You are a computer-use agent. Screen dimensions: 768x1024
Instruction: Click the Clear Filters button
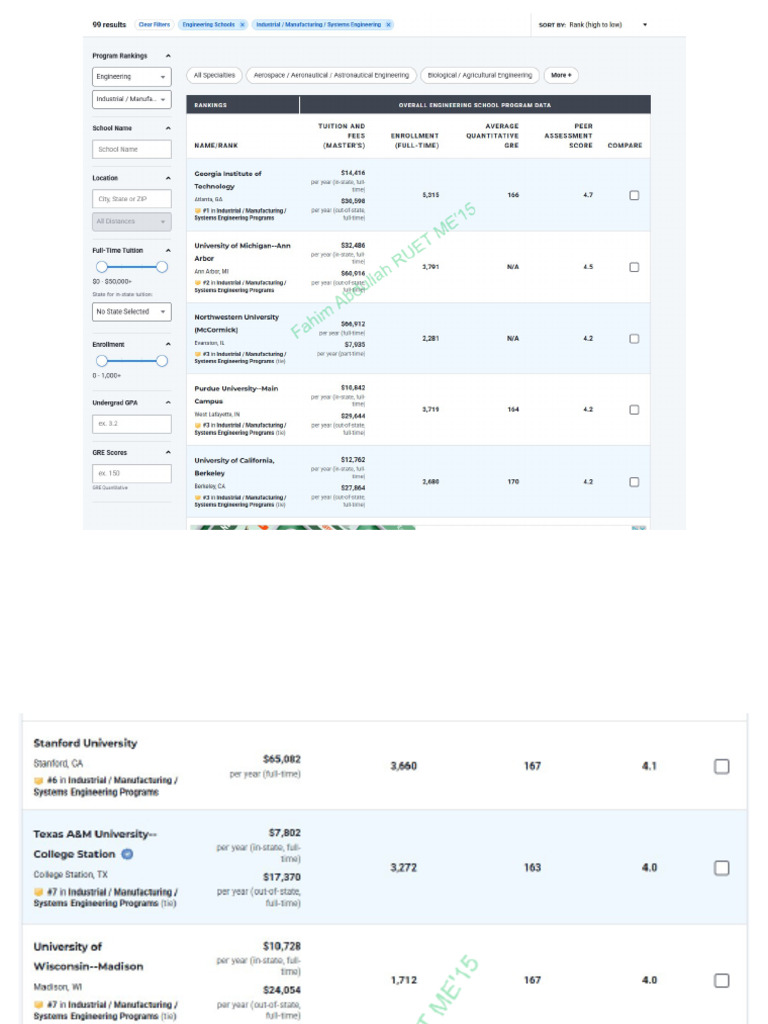coord(154,25)
